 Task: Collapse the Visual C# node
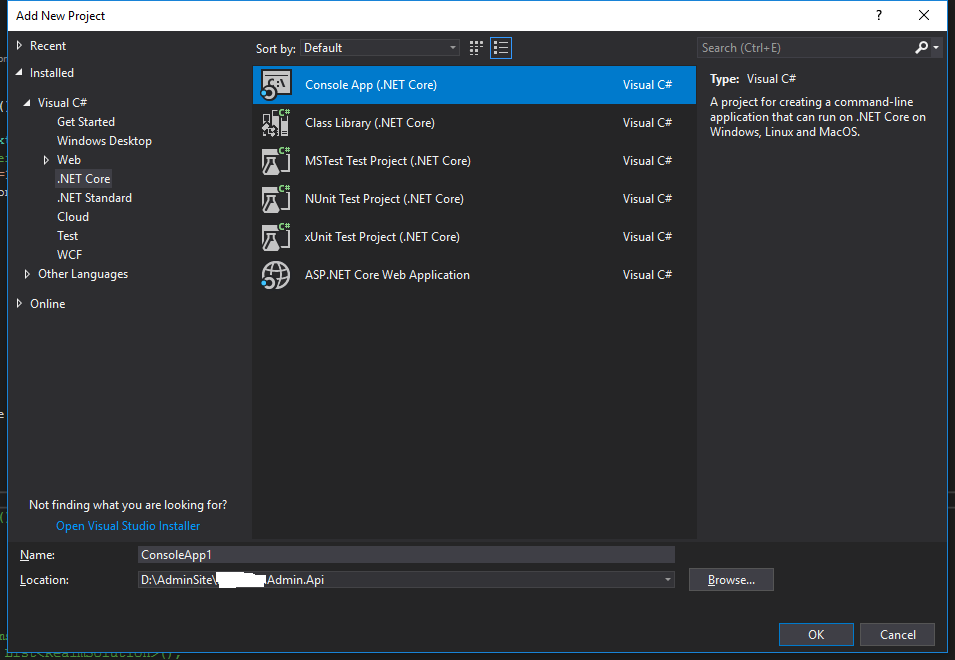pyautogui.click(x=27, y=103)
